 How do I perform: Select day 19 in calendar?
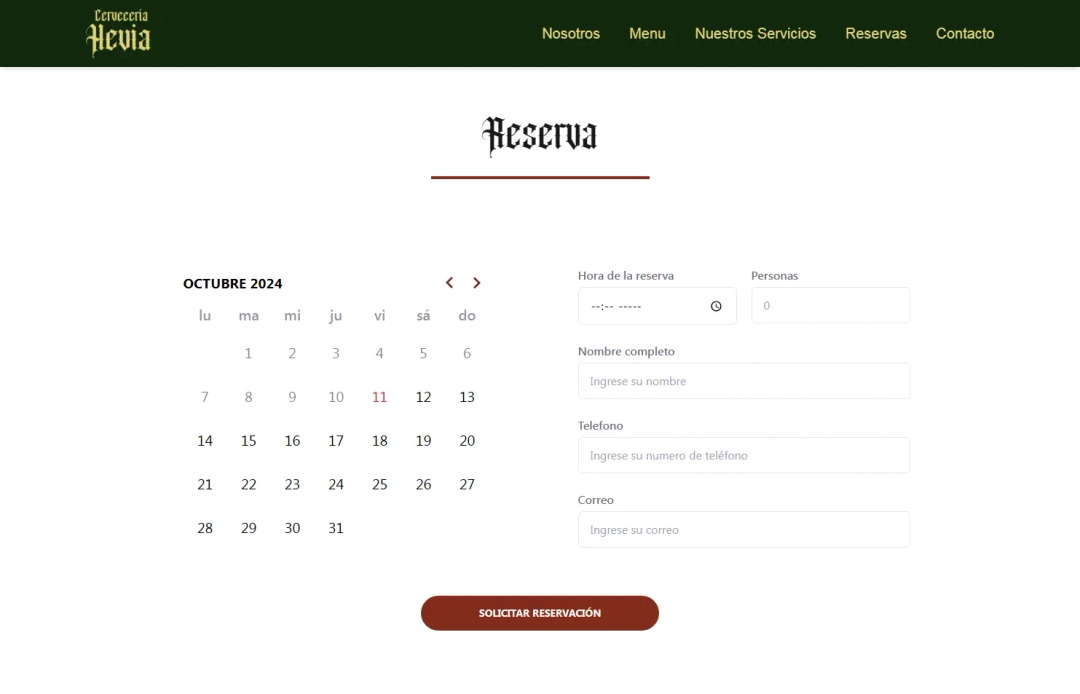point(424,441)
